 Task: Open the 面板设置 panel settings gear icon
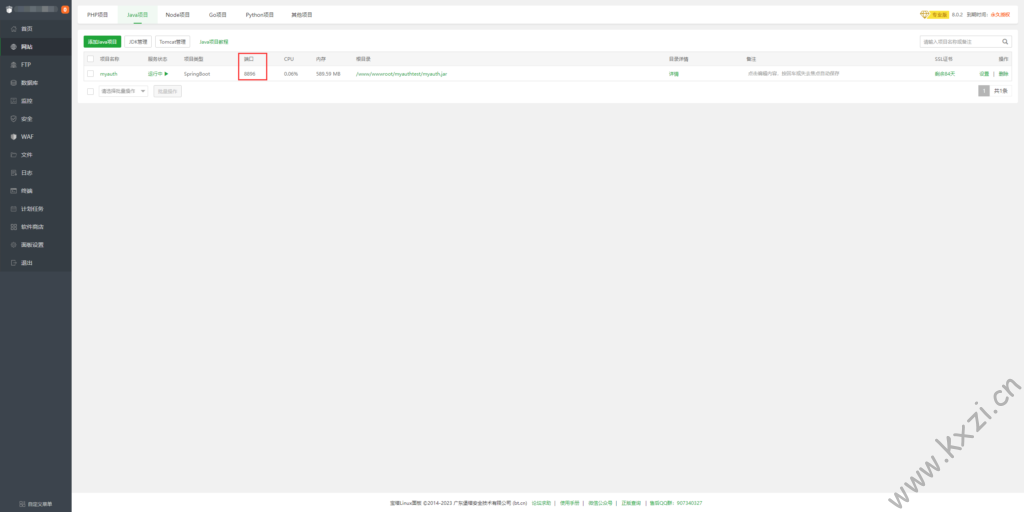click(x=14, y=244)
